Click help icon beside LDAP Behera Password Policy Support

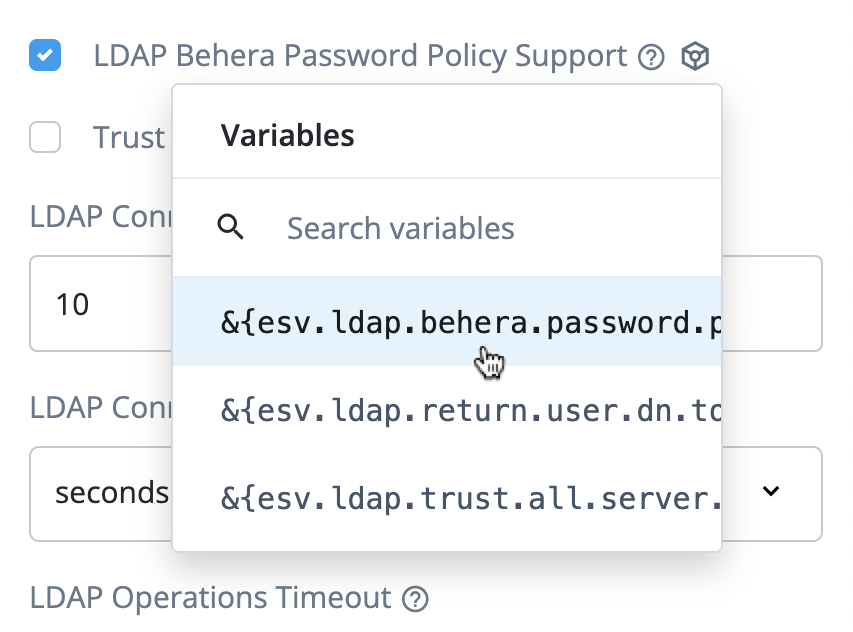(x=651, y=58)
